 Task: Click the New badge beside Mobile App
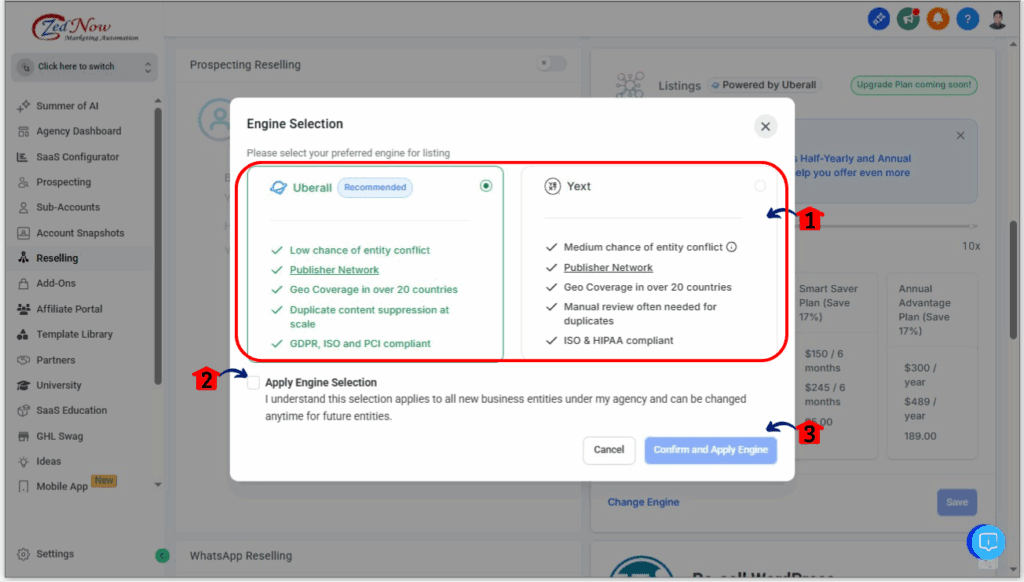click(104, 481)
